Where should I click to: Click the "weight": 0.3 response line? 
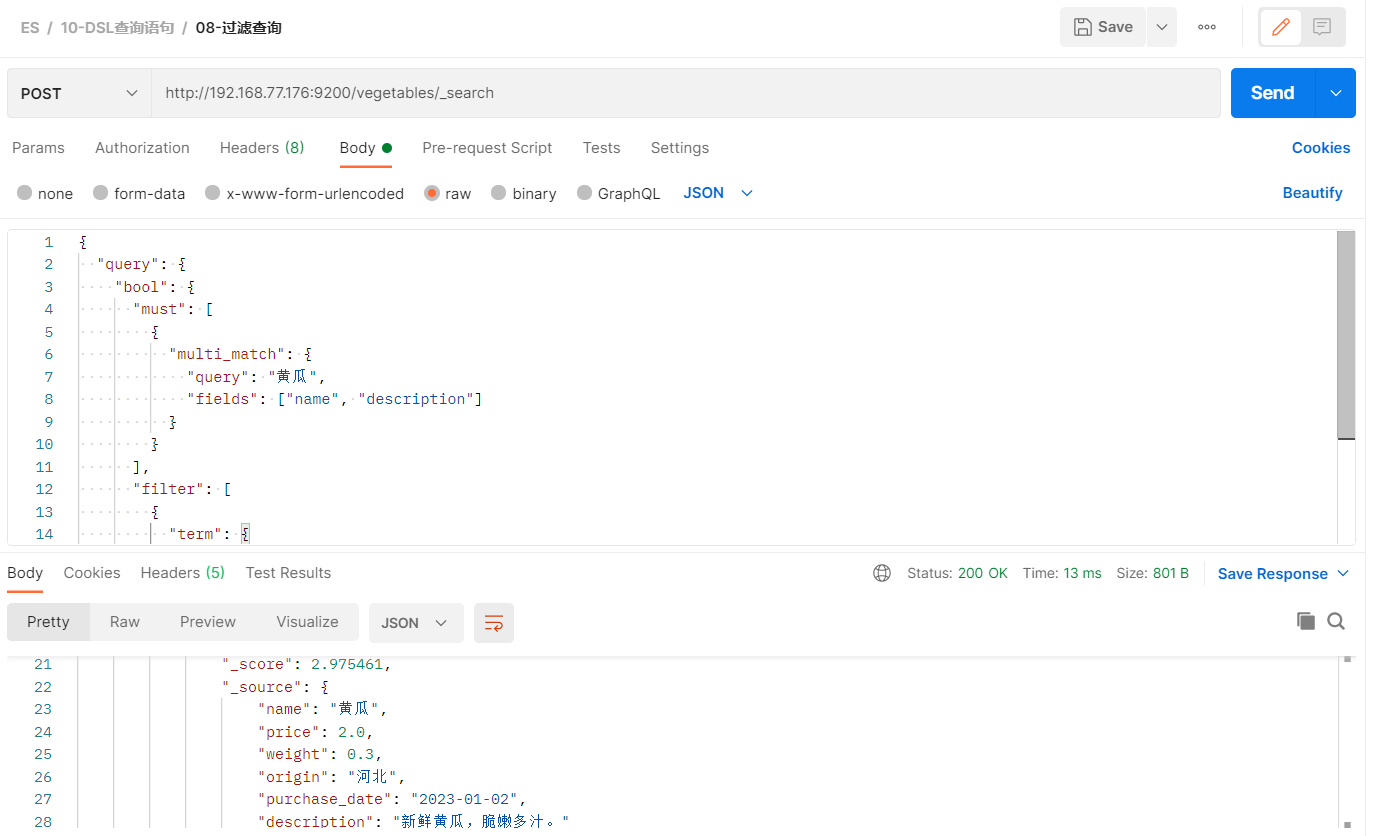(x=320, y=754)
